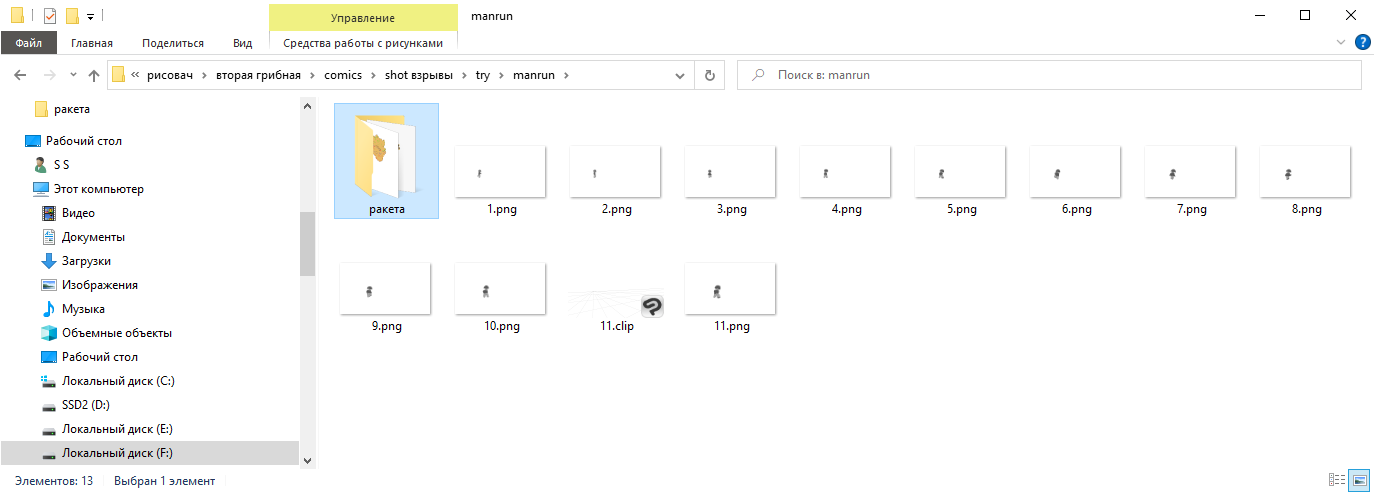Expand the ribbon with the chevron

(1341, 43)
